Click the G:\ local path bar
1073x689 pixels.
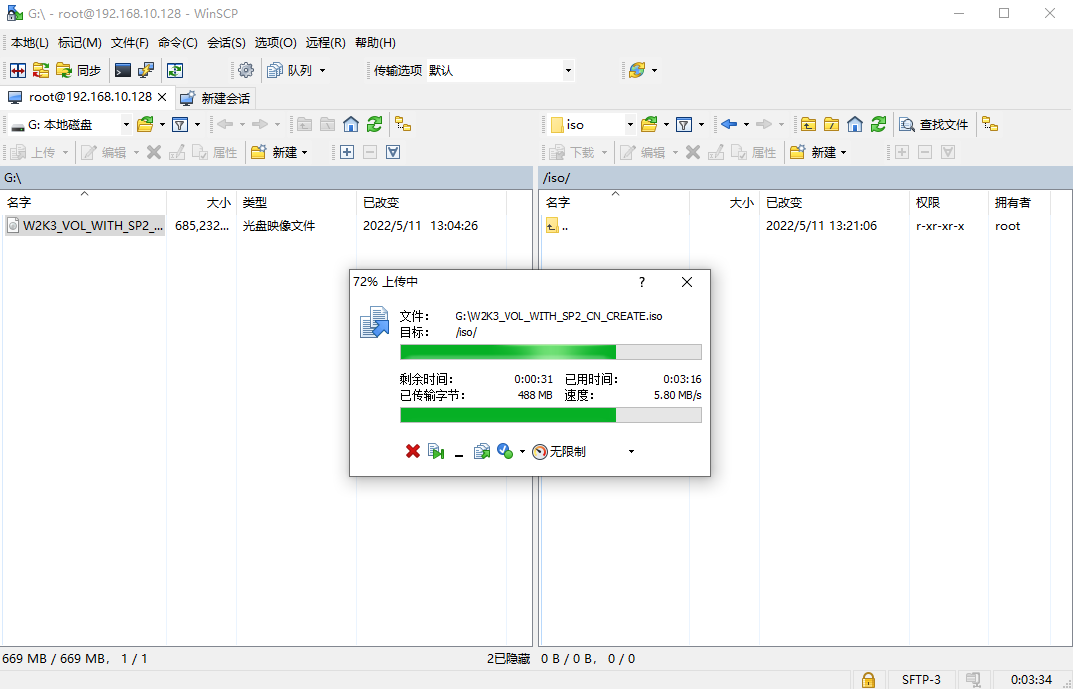click(266, 178)
